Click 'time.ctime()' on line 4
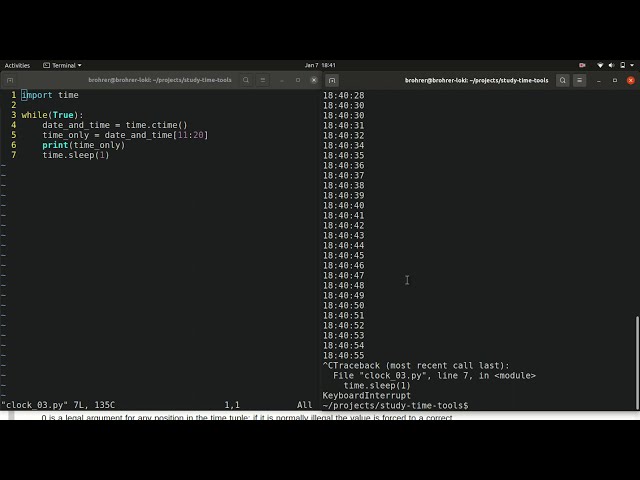Screen dimensions: 640x480 tap(156, 125)
